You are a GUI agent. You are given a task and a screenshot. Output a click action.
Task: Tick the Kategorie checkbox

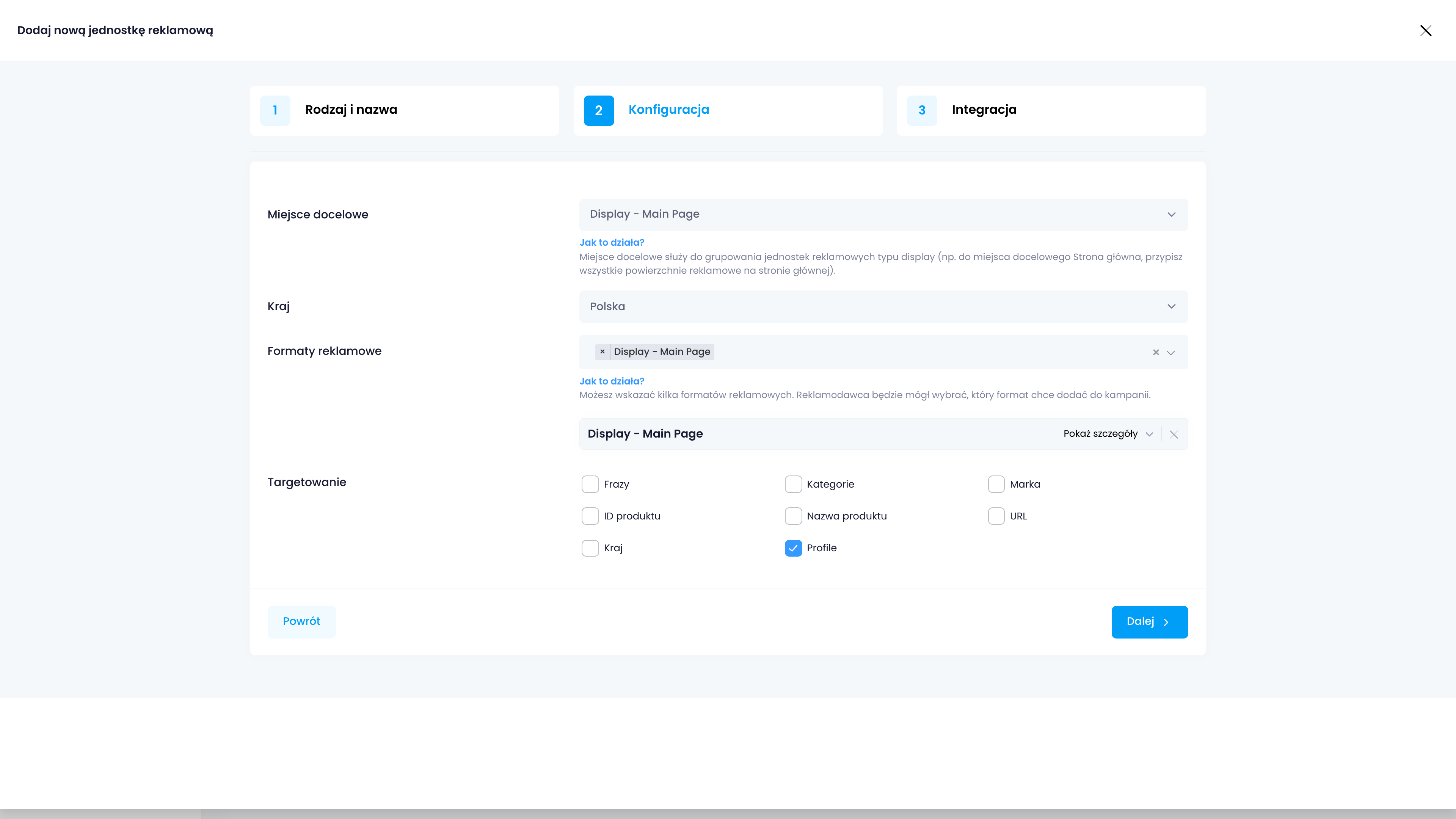coord(793,484)
